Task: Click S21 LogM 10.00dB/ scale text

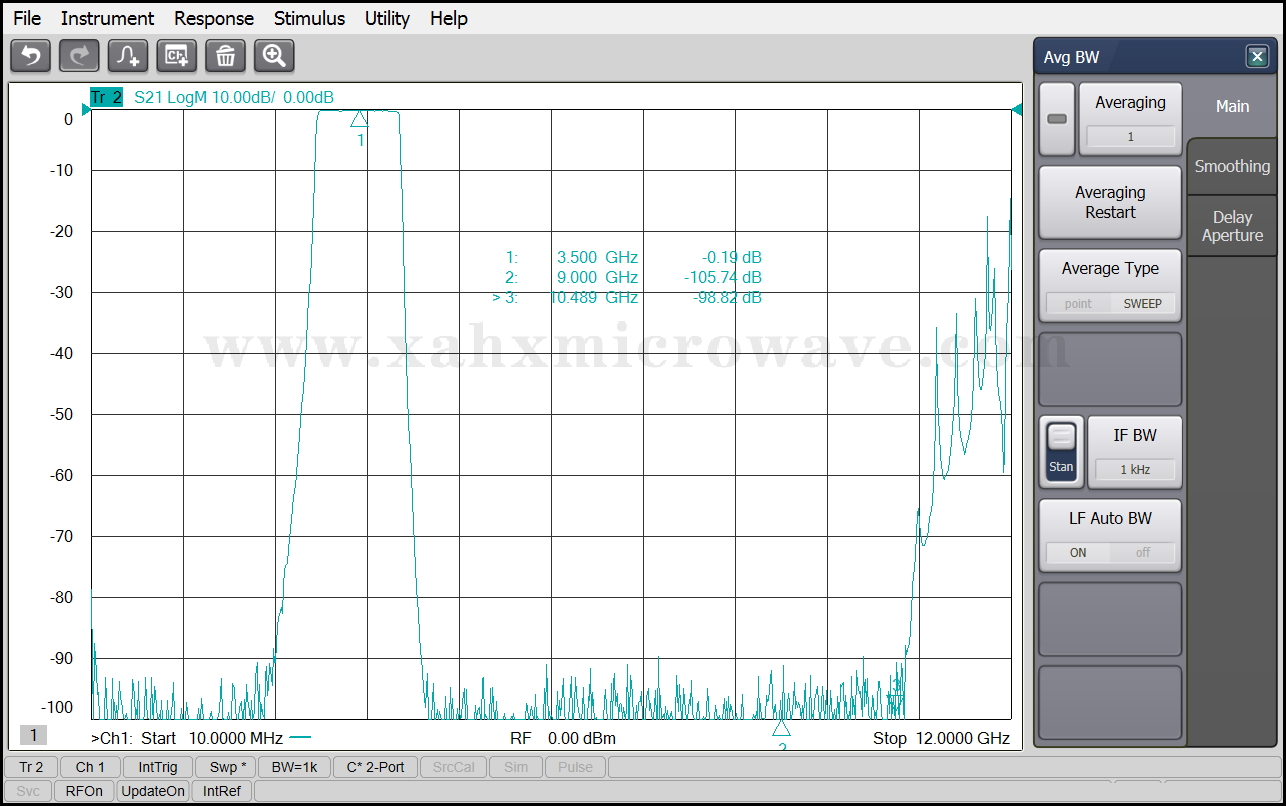Action: [204, 97]
